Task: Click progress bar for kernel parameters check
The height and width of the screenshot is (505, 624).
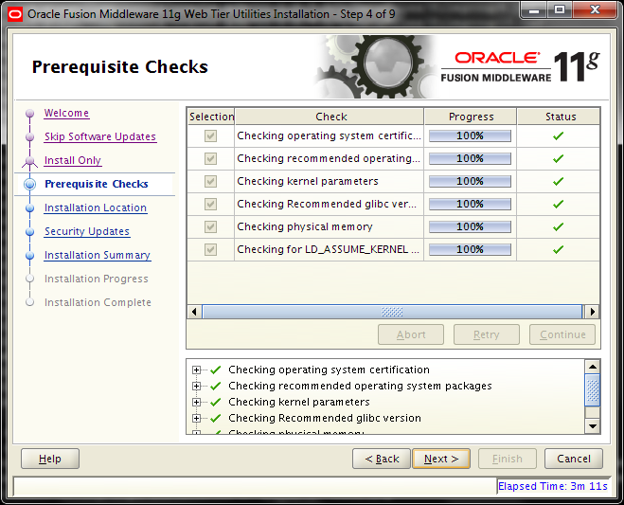Action: [x=470, y=181]
